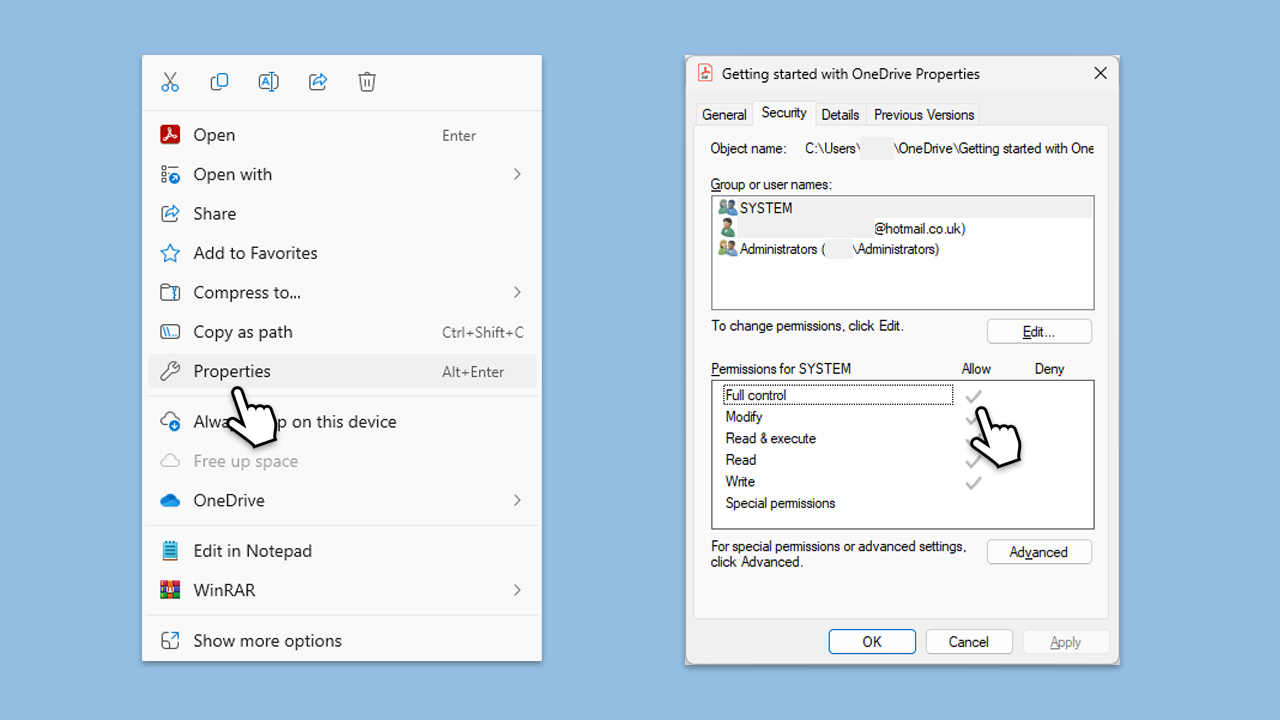
Task: Select Show more options
Action: [342, 641]
